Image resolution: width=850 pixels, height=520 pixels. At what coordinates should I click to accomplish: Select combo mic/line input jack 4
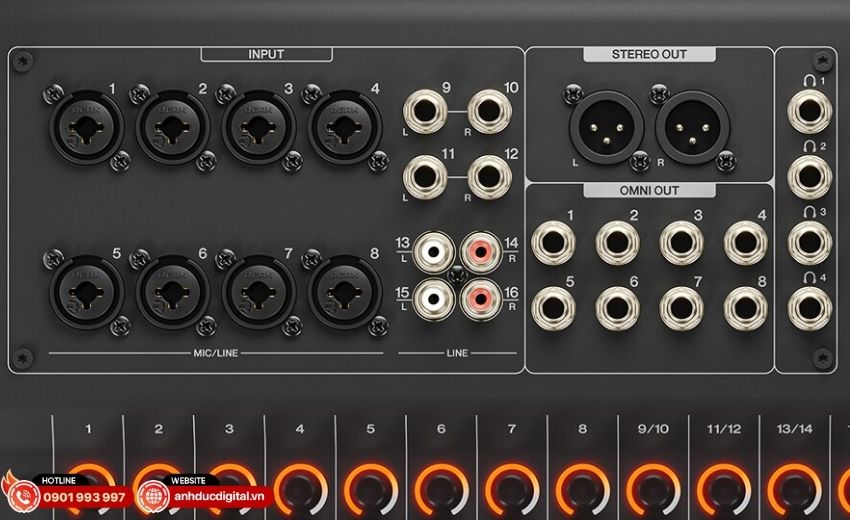tap(345, 129)
